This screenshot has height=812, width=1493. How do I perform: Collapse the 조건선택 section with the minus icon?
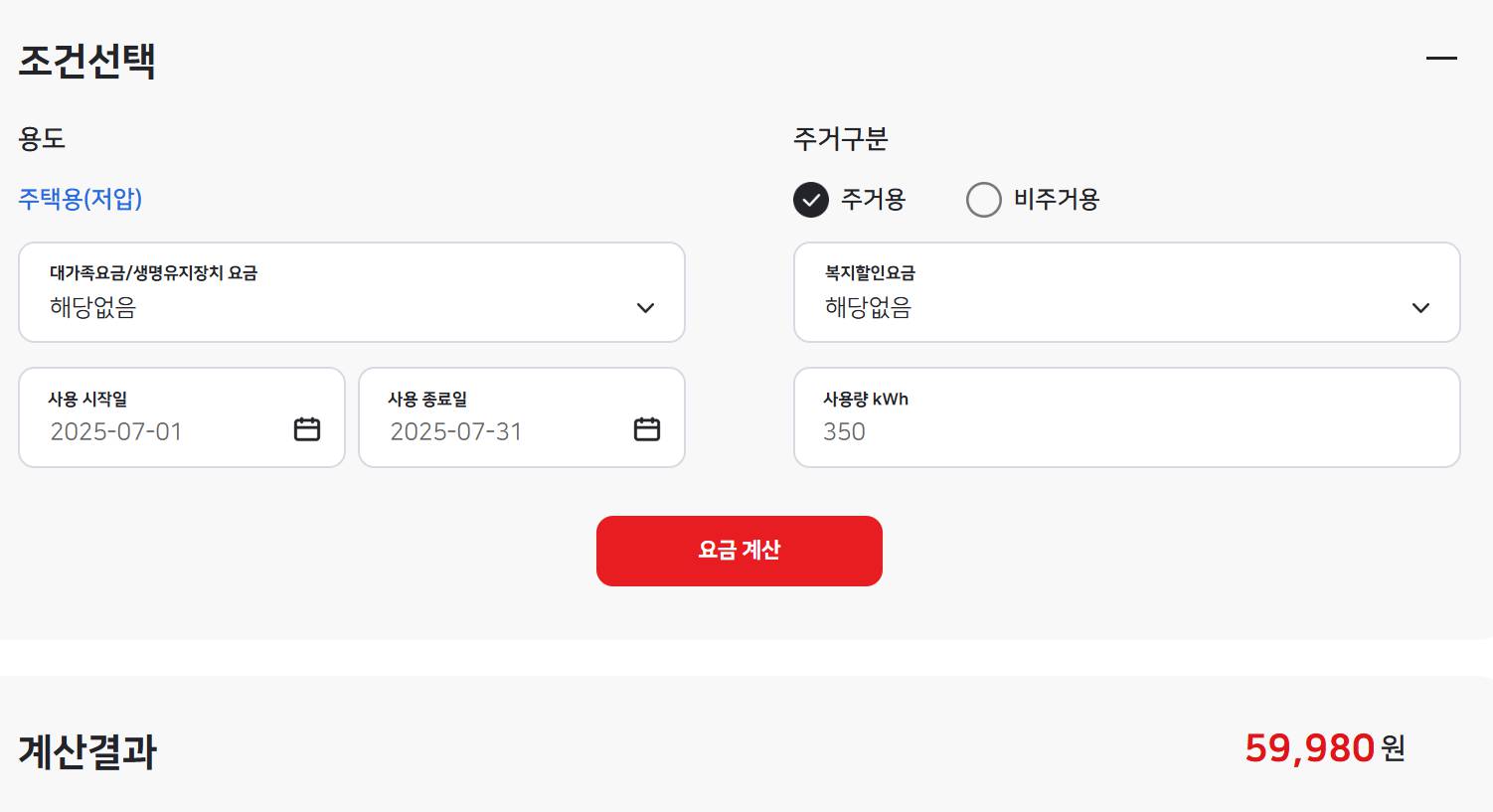click(1441, 58)
